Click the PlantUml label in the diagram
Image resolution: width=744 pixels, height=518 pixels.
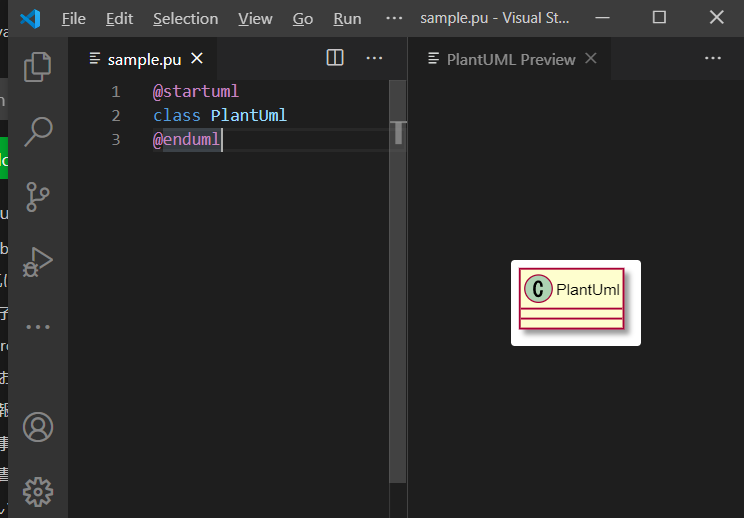pos(588,289)
